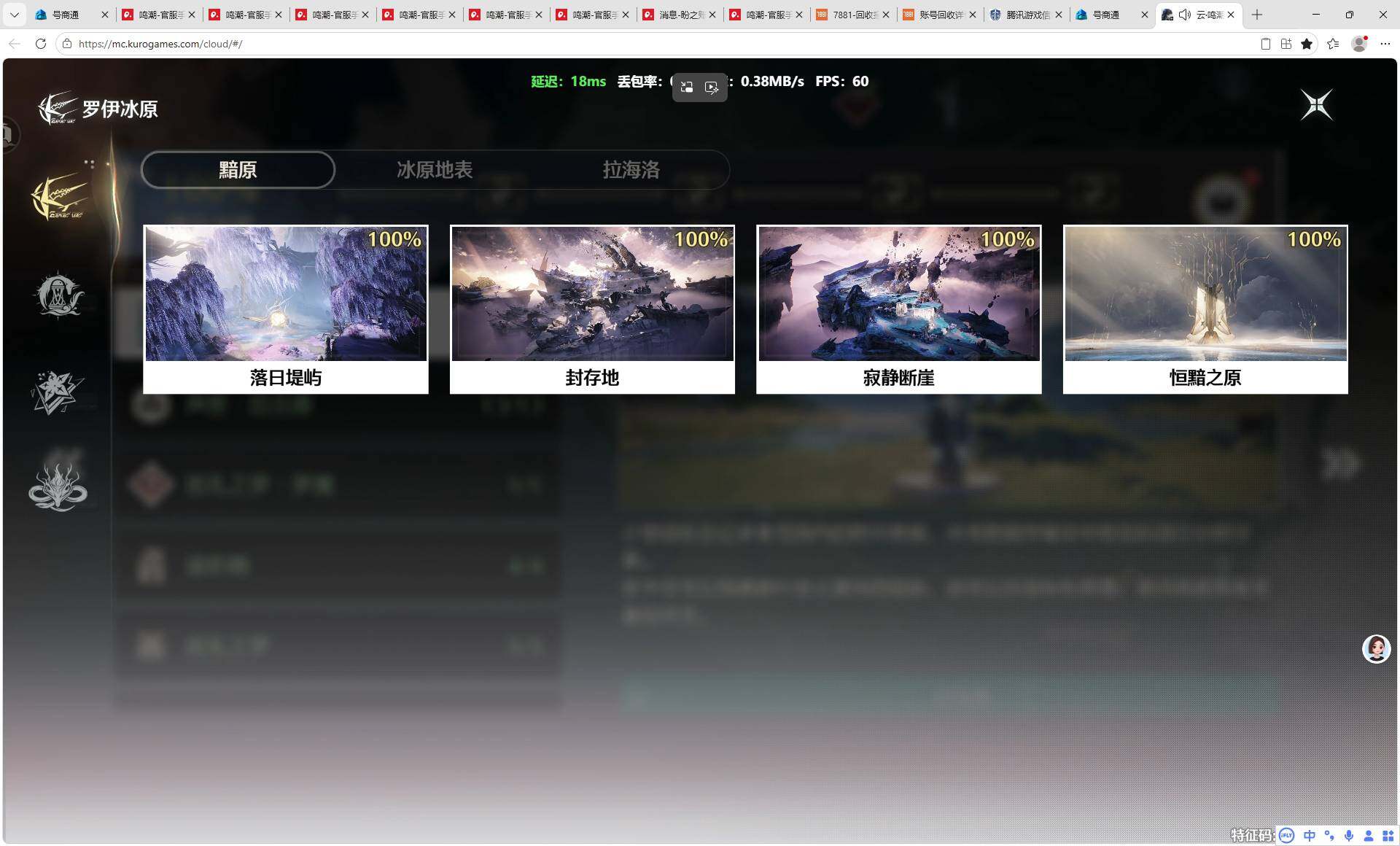Switch to the 冰原地表 tab
Viewport: 1400px width, 846px height.
(x=435, y=170)
